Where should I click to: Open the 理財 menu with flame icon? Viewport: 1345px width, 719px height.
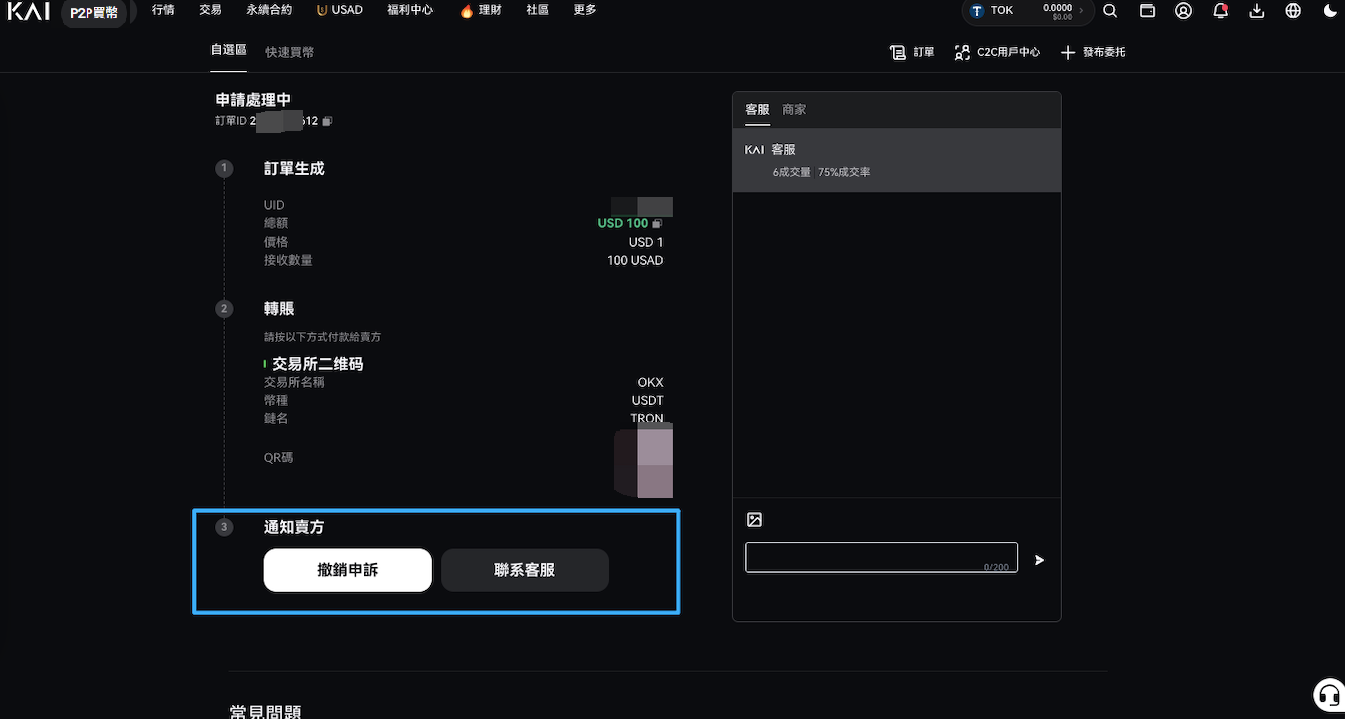(481, 10)
